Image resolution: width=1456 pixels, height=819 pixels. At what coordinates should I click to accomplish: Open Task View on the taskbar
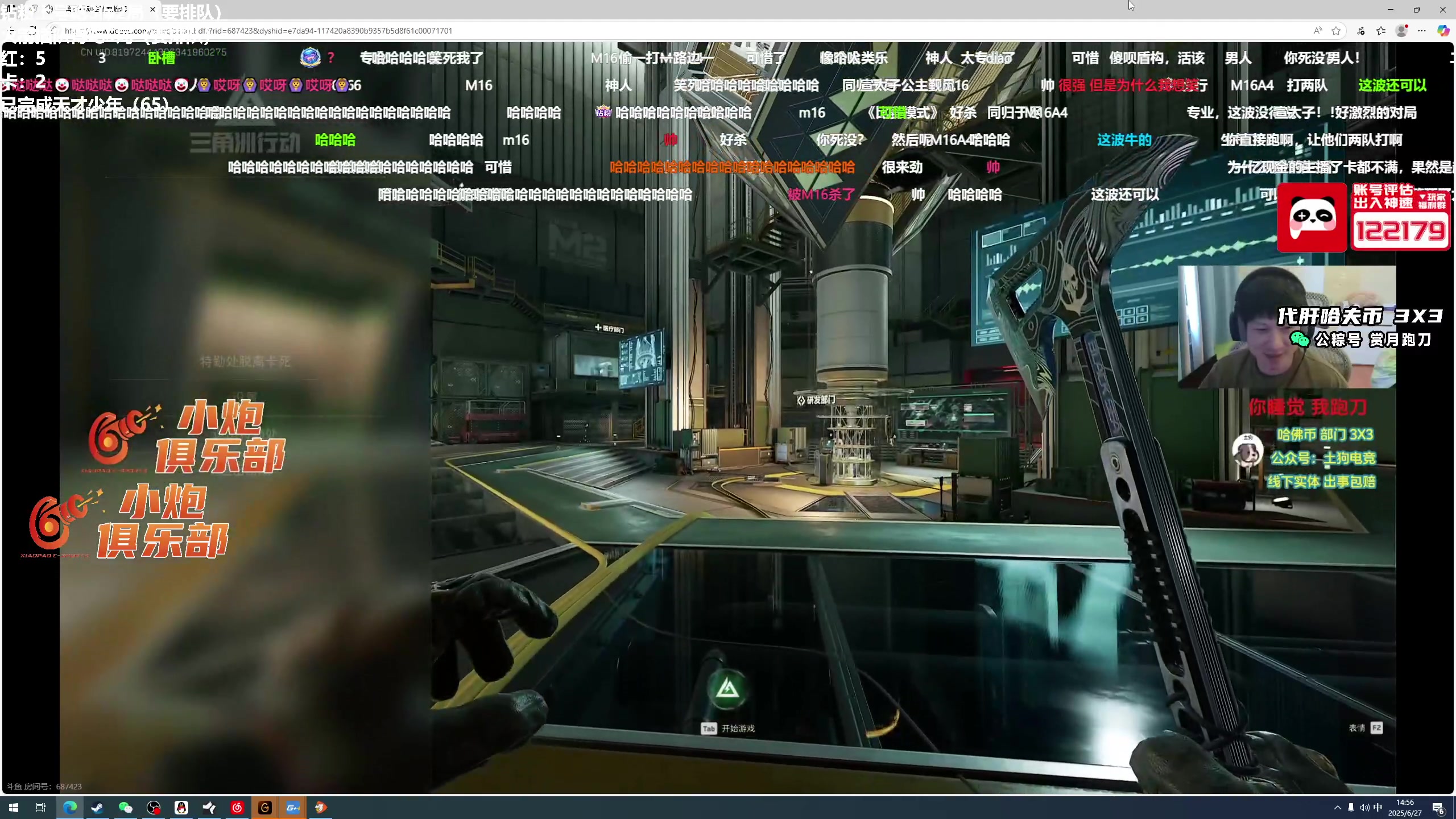pyautogui.click(x=41, y=808)
